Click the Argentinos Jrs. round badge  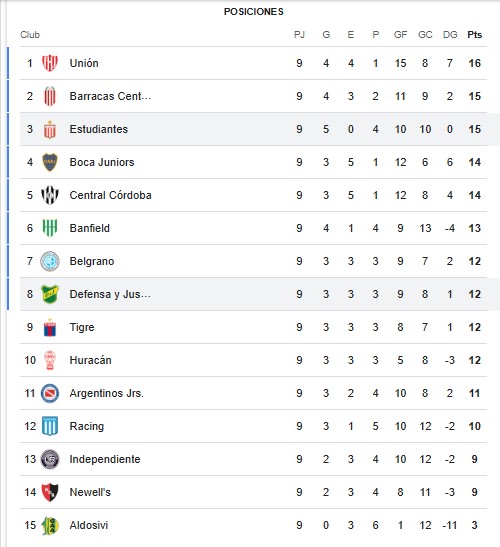(x=50, y=393)
